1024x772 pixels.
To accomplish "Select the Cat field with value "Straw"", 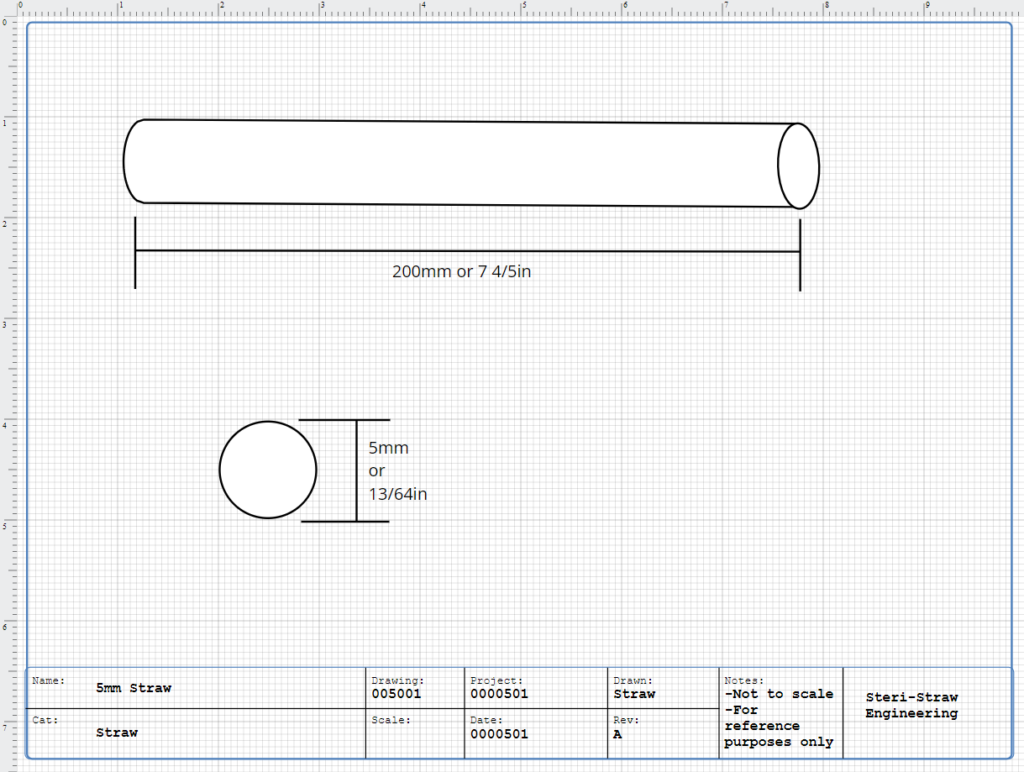I will pyautogui.click(x=117, y=732).
